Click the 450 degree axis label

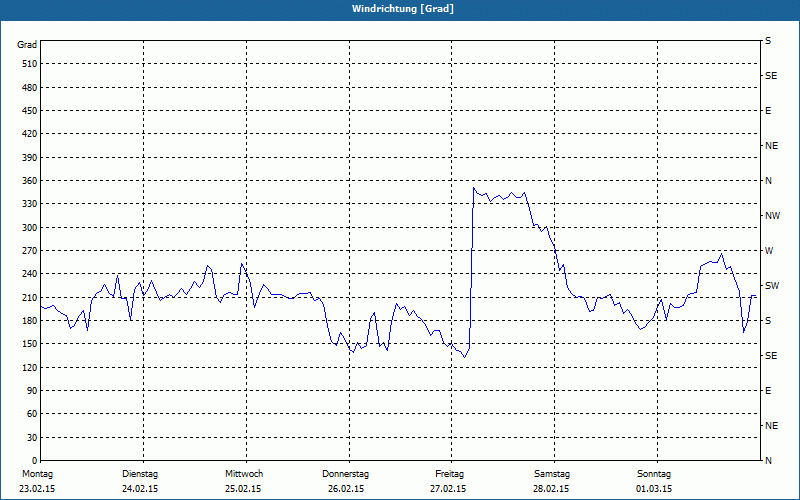30,111
